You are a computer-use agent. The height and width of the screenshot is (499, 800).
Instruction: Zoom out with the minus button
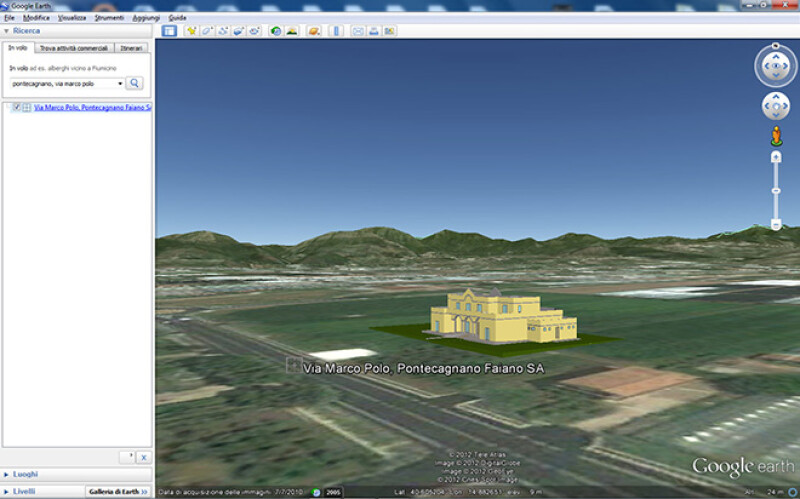[x=776, y=224]
